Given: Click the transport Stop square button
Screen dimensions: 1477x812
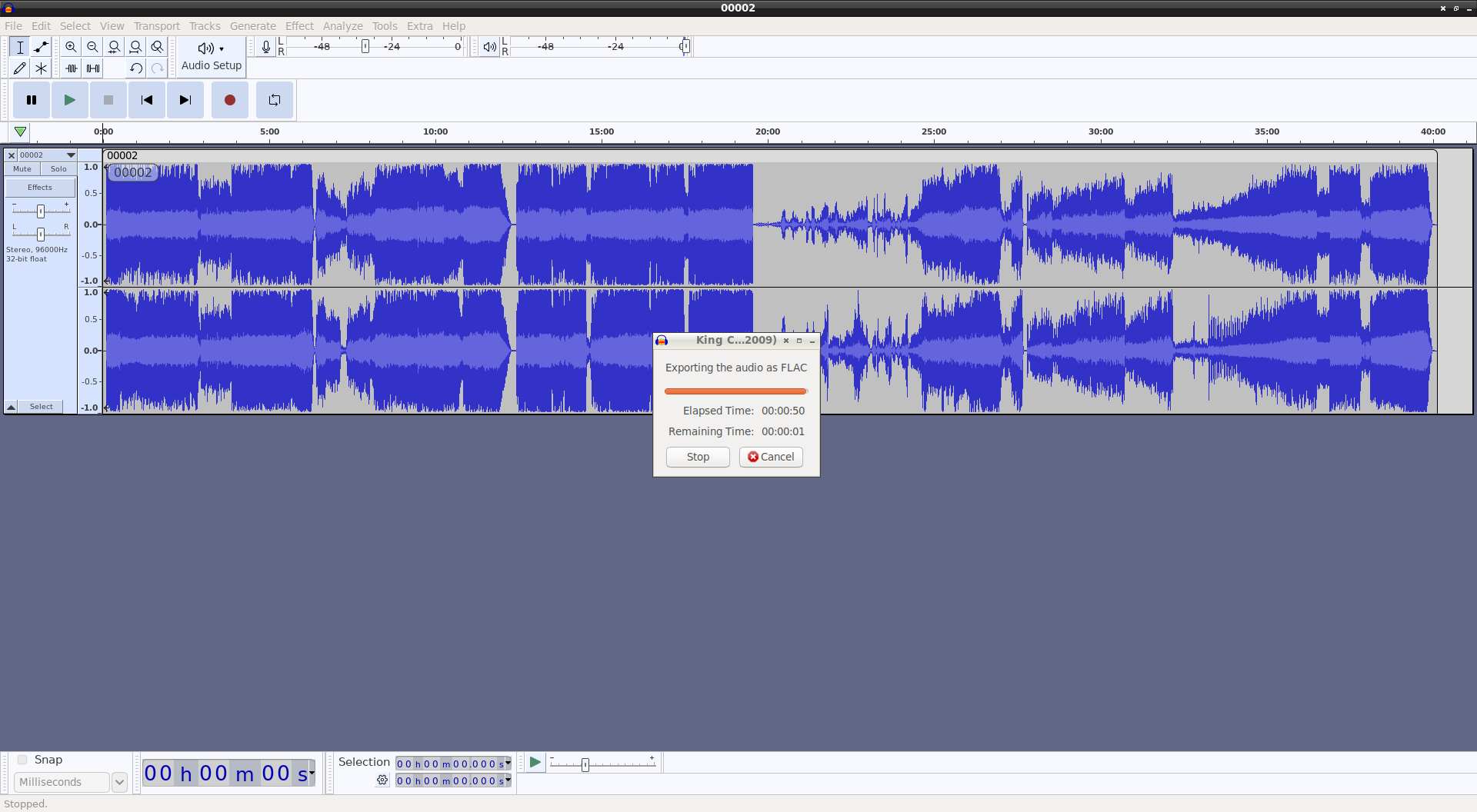Looking at the screenshot, I should coord(108,100).
